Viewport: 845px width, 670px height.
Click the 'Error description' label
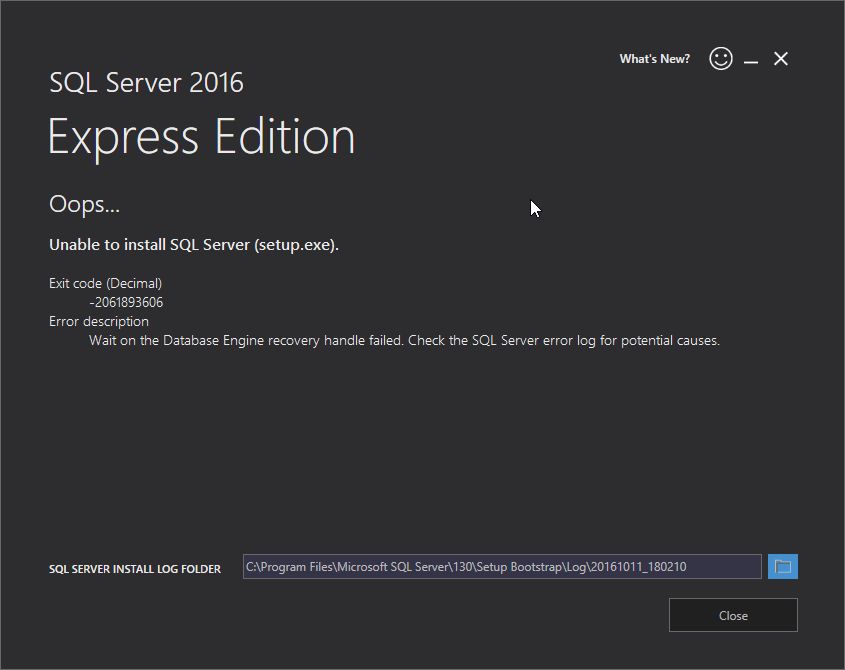(99, 322)
